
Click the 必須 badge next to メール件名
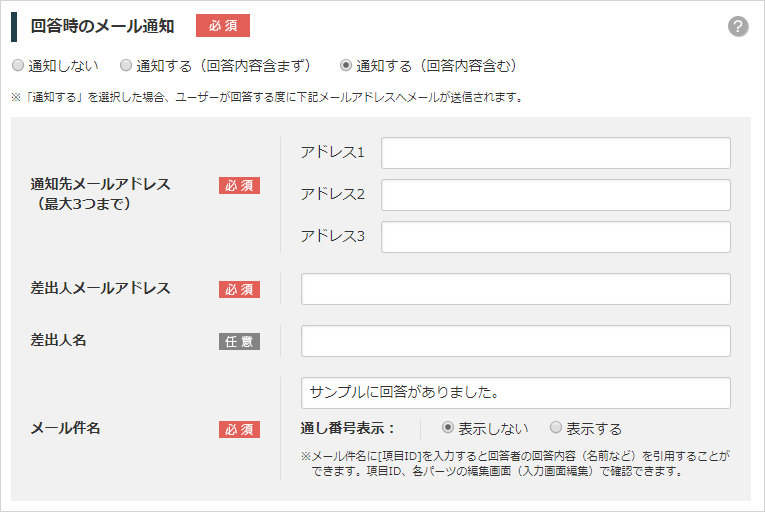239,430
